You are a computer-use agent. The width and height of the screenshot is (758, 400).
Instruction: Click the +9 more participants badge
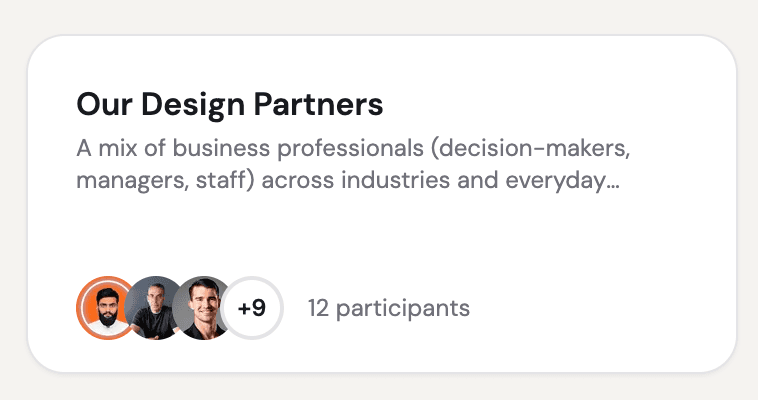pyautogui.click(x=252, y=308)
